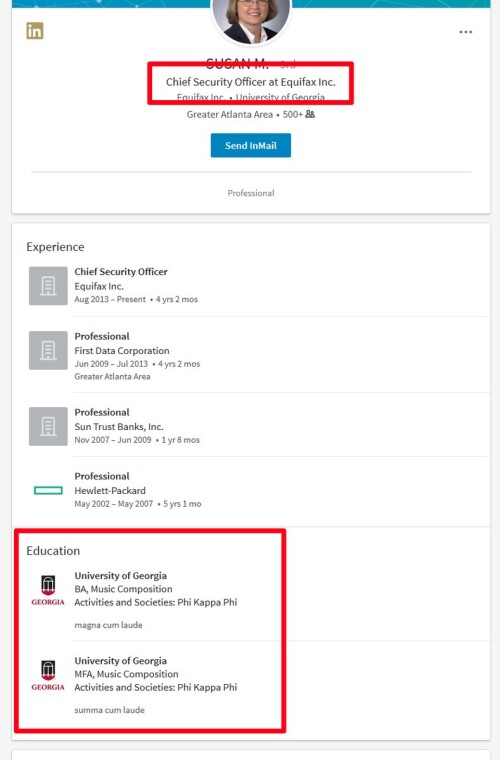Click the LinkedIn logo icon
This screenshot has width=500, height=760.
coord(35,31)
